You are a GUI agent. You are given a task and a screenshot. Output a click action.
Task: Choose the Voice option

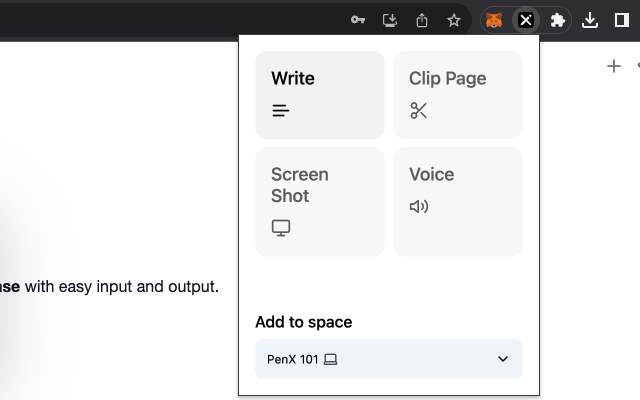click(x=457, y=201)
